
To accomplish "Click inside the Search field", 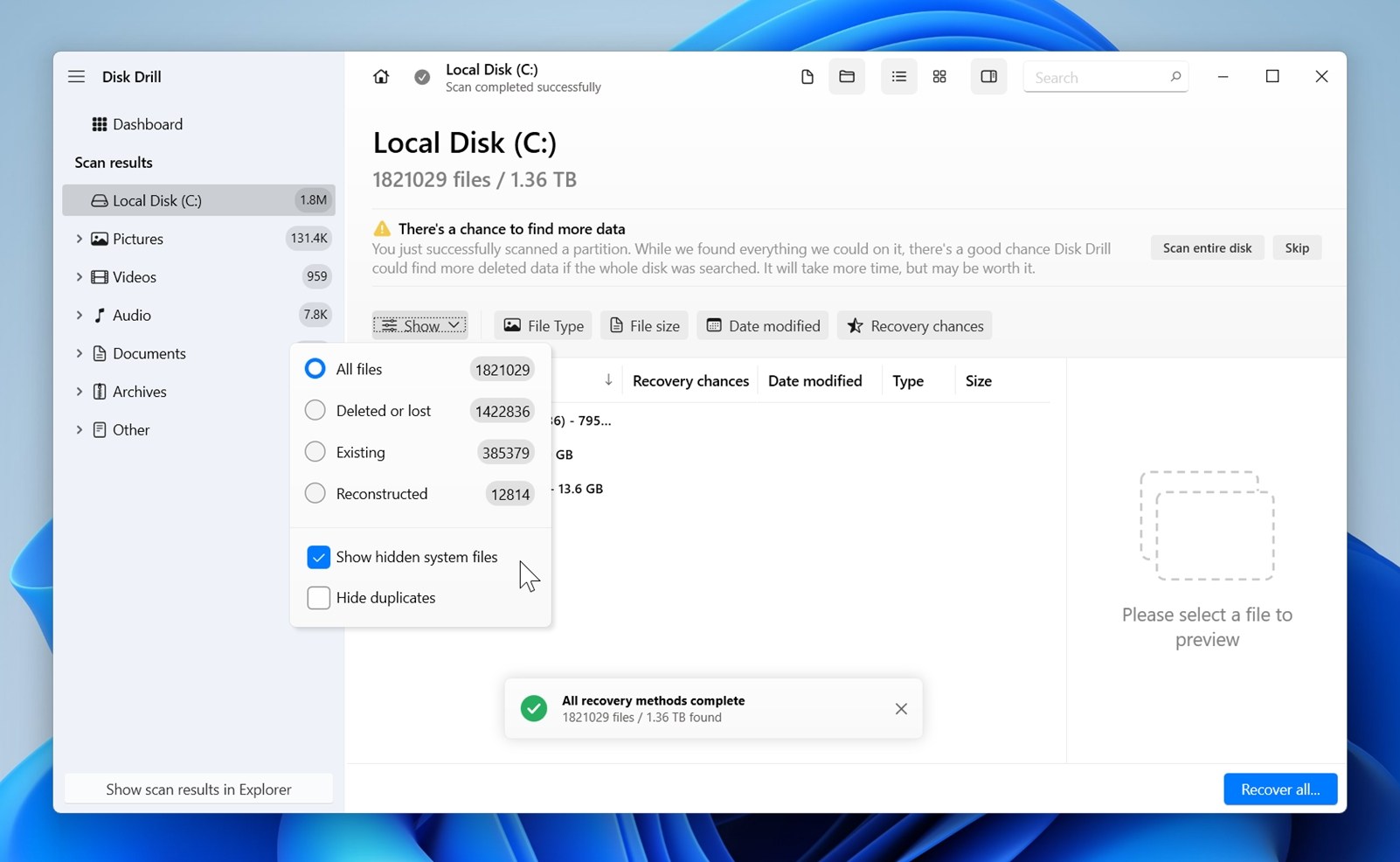I will 1097,77.
